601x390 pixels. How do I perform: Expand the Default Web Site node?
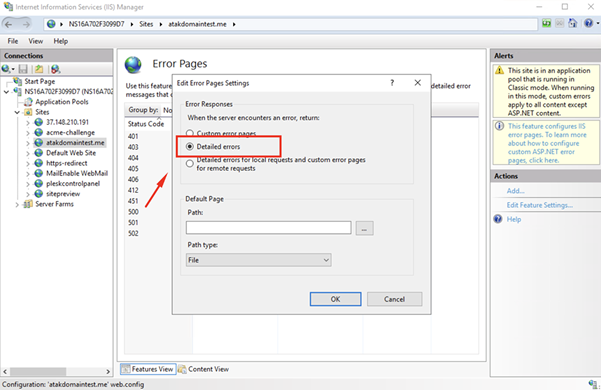pos(28,153)
